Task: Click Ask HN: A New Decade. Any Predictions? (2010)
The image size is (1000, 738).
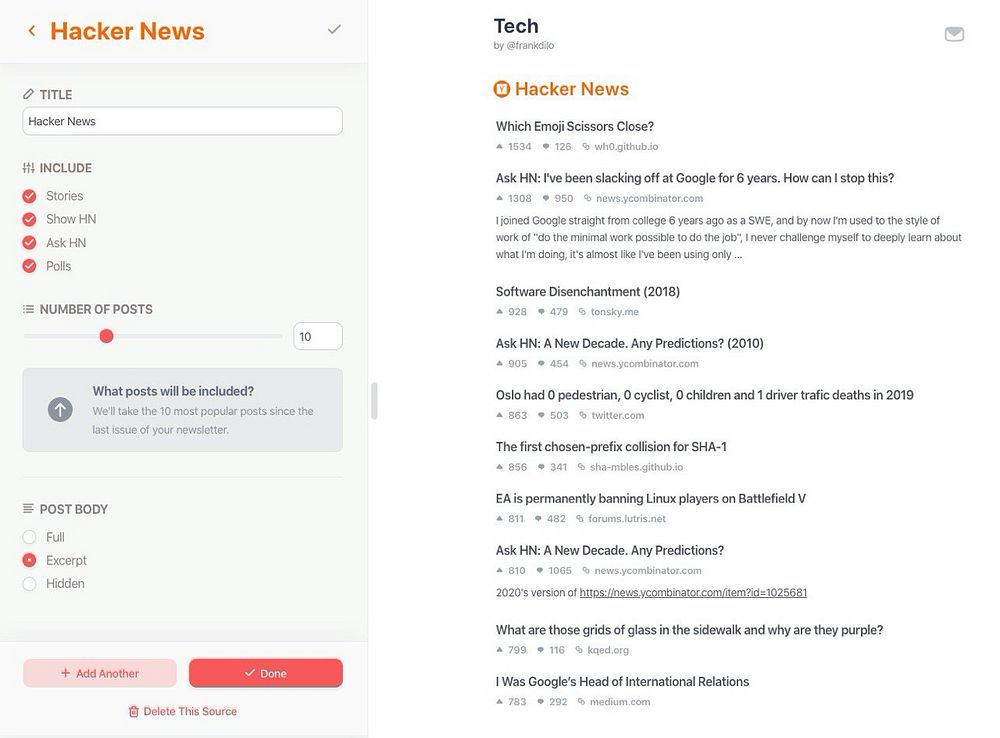Action: (629, 343)
